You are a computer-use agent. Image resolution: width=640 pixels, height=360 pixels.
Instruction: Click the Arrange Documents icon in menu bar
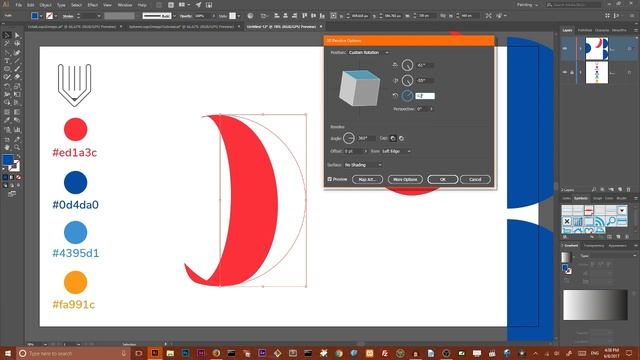184,5
